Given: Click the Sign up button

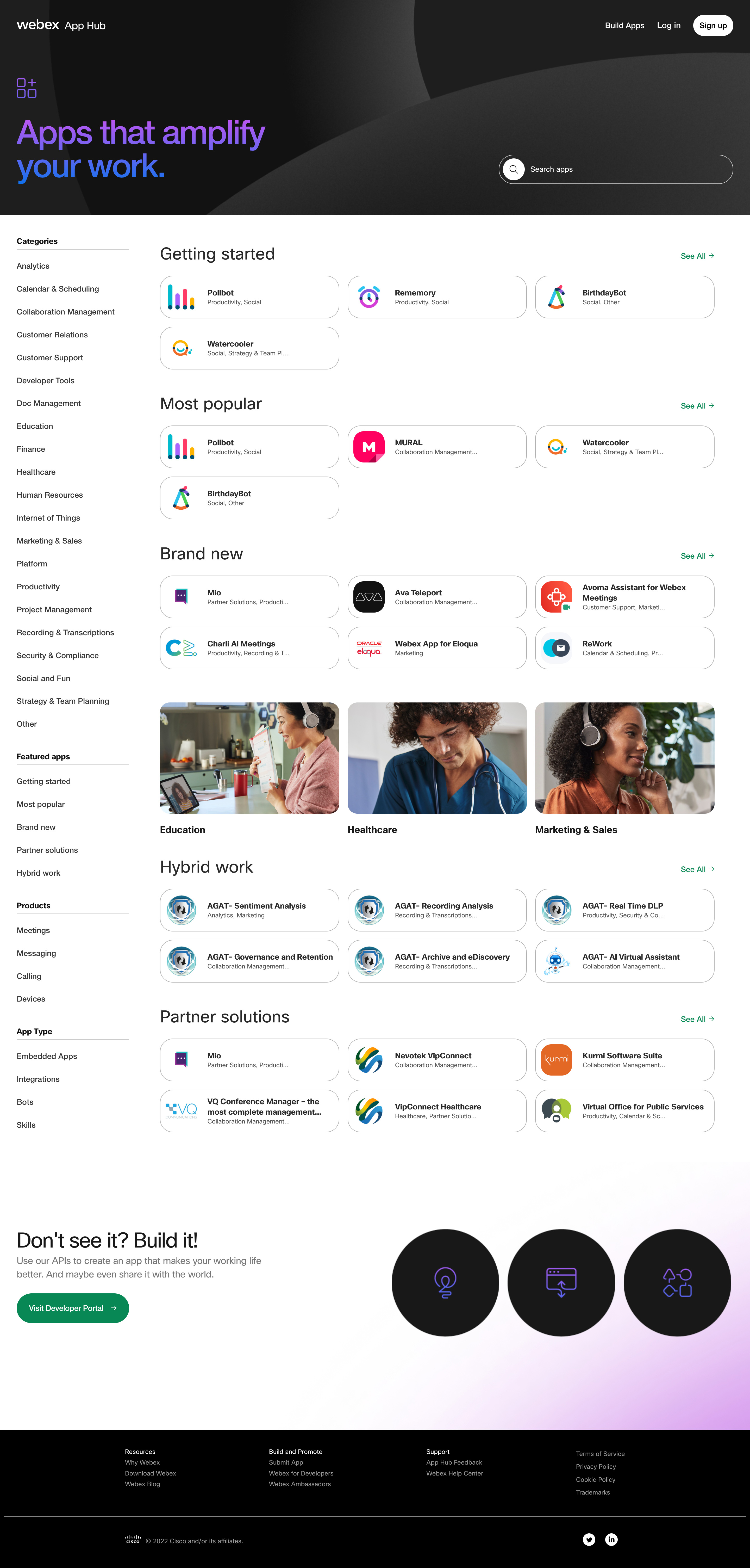Looking at the screenshot, I should 713,26.
